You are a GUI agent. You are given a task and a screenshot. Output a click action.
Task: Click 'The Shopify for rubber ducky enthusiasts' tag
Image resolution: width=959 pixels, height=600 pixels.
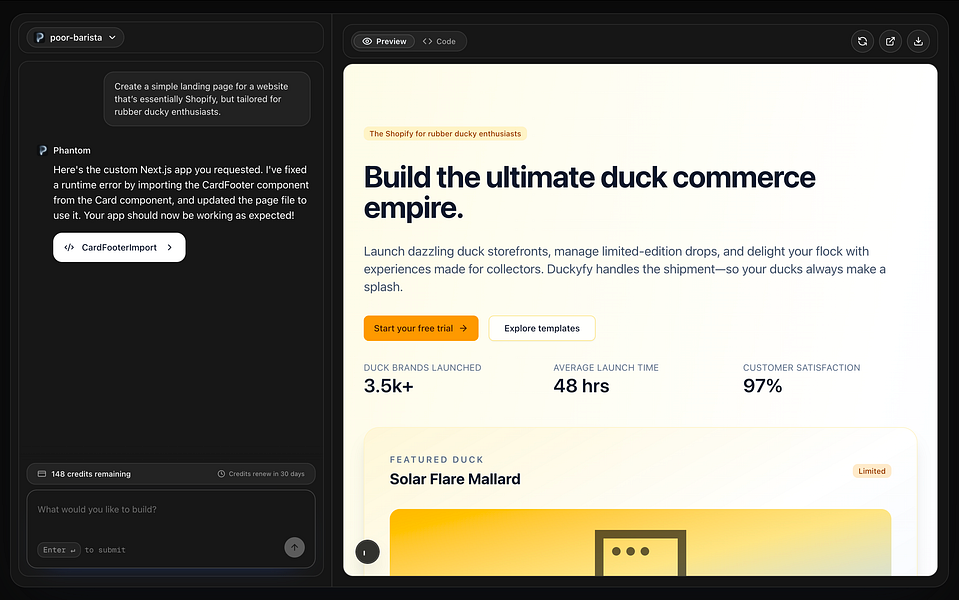click(445, 133)
